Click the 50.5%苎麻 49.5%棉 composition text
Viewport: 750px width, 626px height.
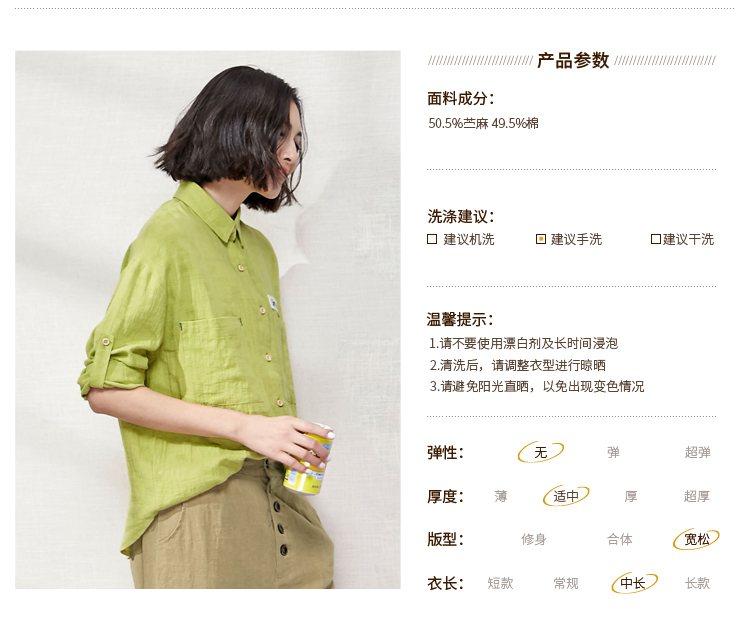tap(483, 123)
